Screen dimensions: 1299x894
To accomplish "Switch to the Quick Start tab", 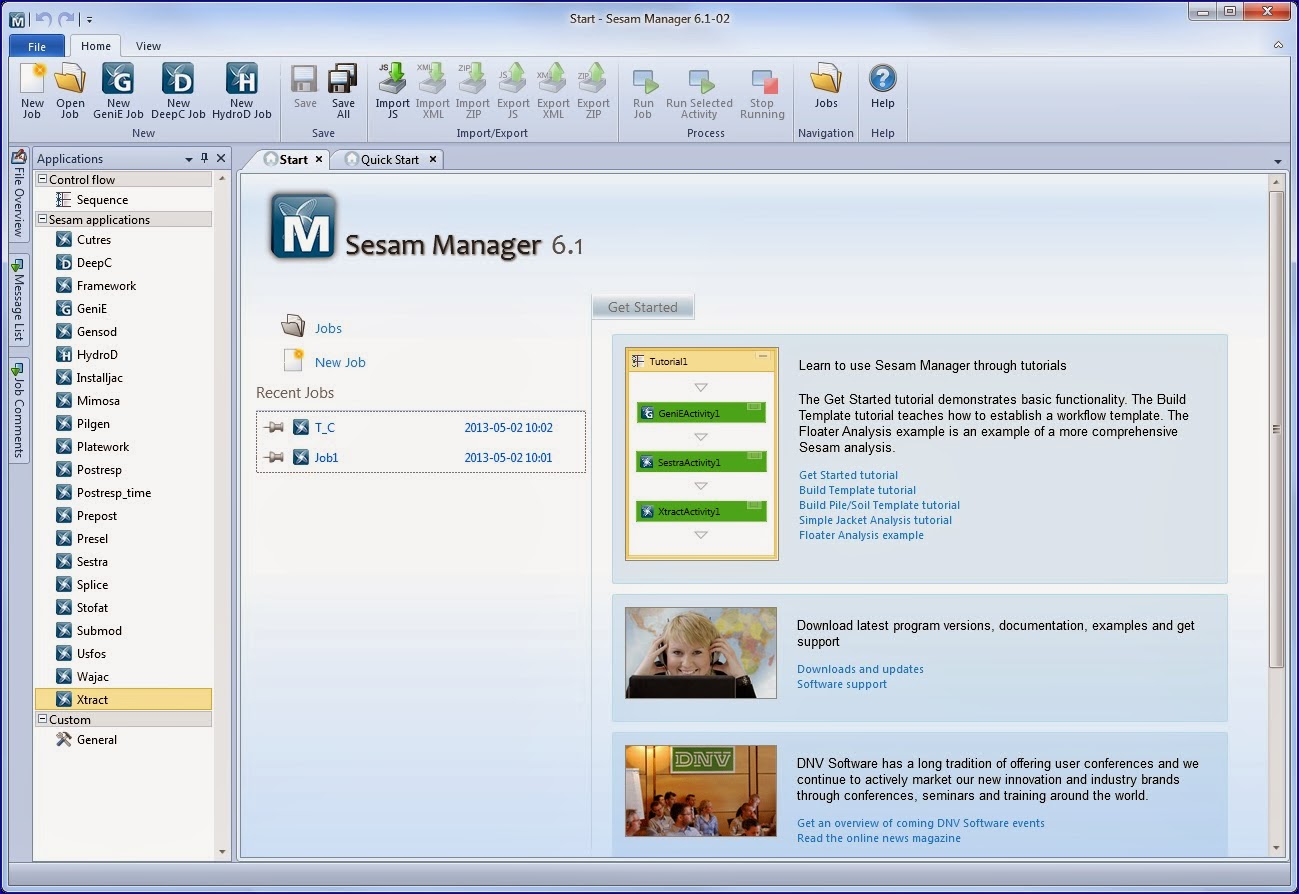I will click(390, 160).
